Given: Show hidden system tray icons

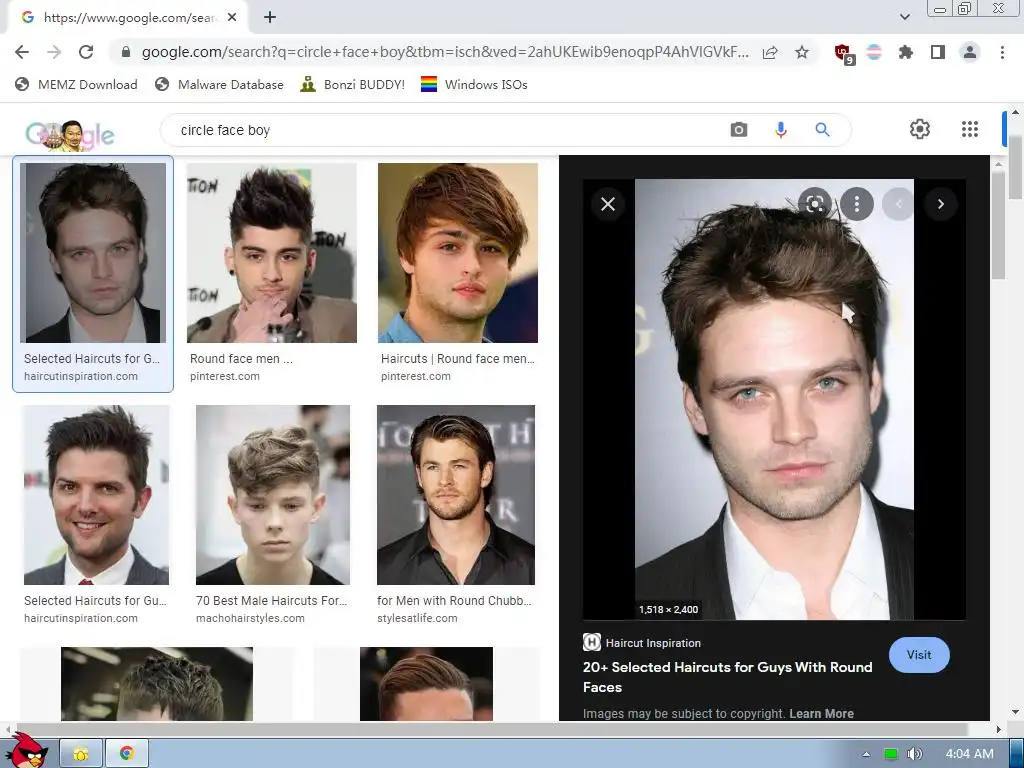Looking at the screenshot, I should coord(866,754).
